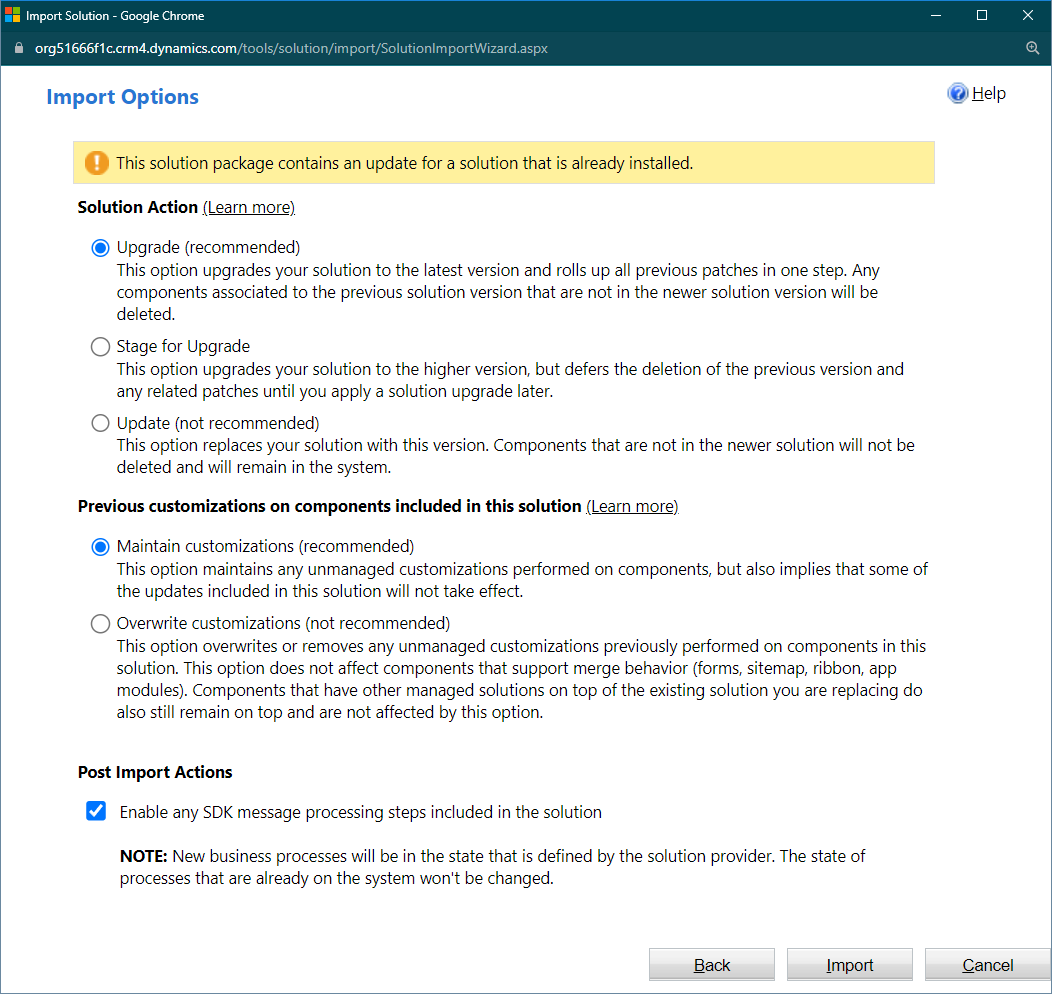
Task: Maximize the Import Solution window
Action: (982, 15)
